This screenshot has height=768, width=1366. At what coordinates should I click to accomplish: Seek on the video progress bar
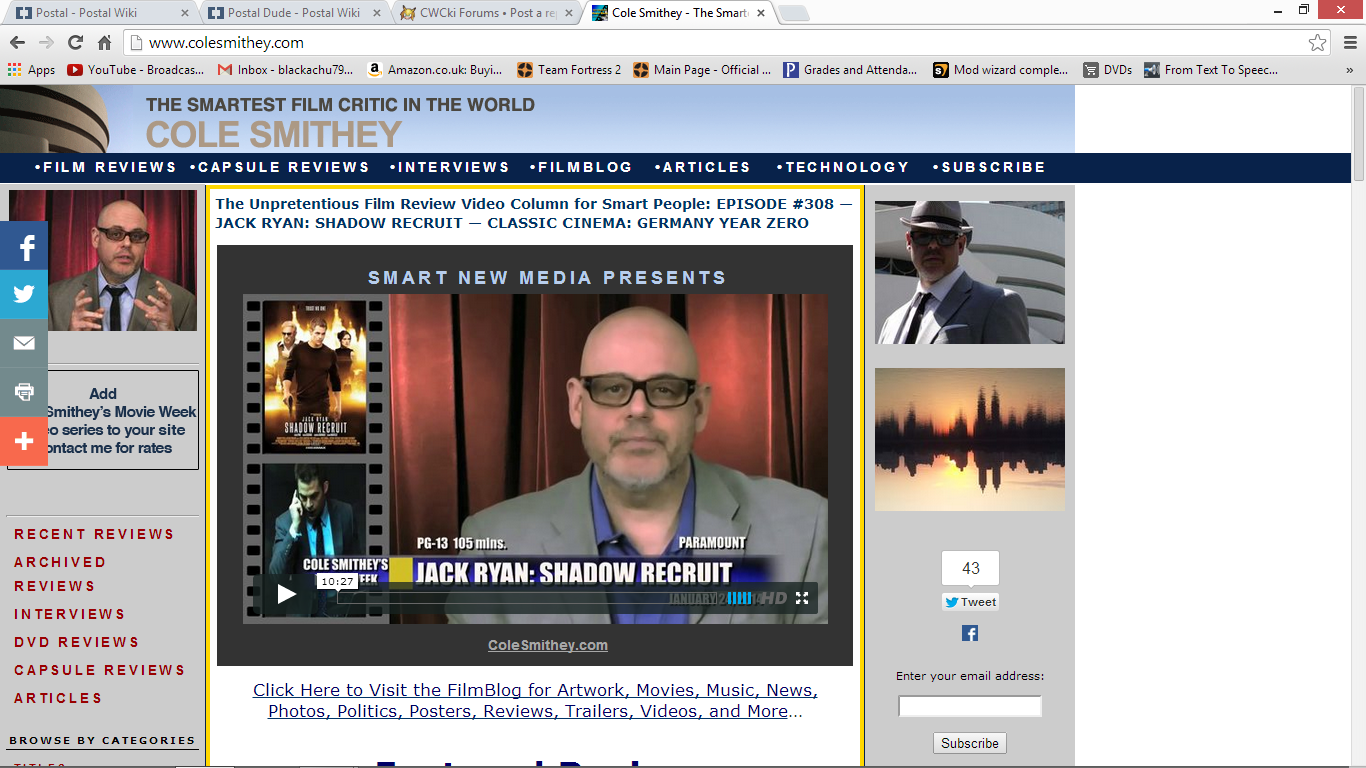coord(525,598)
